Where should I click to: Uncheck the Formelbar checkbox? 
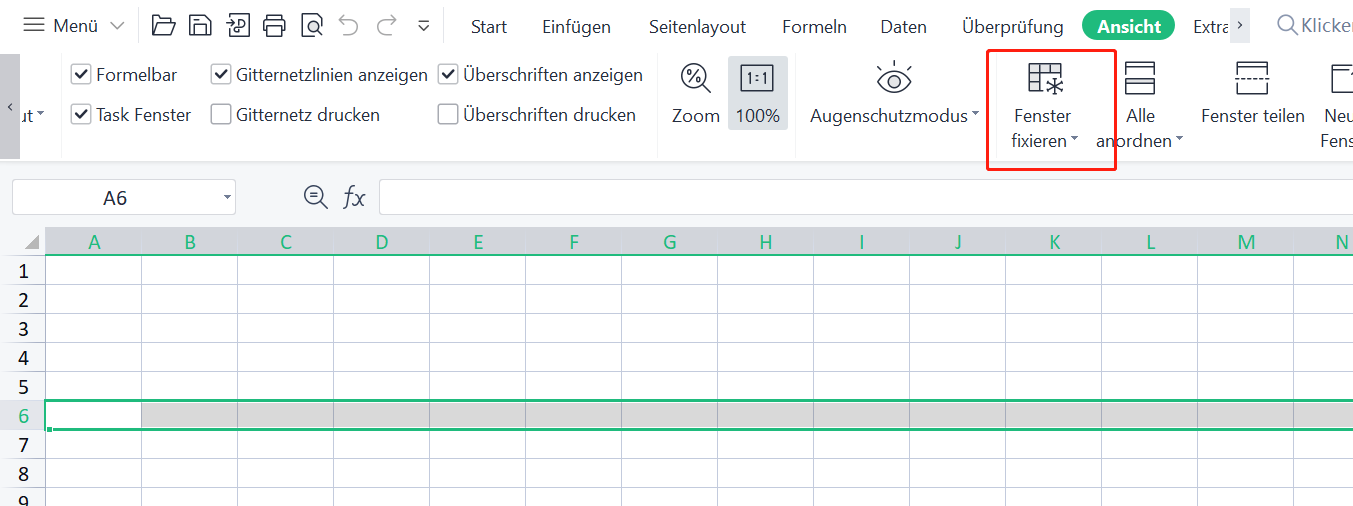click(81, 75)
